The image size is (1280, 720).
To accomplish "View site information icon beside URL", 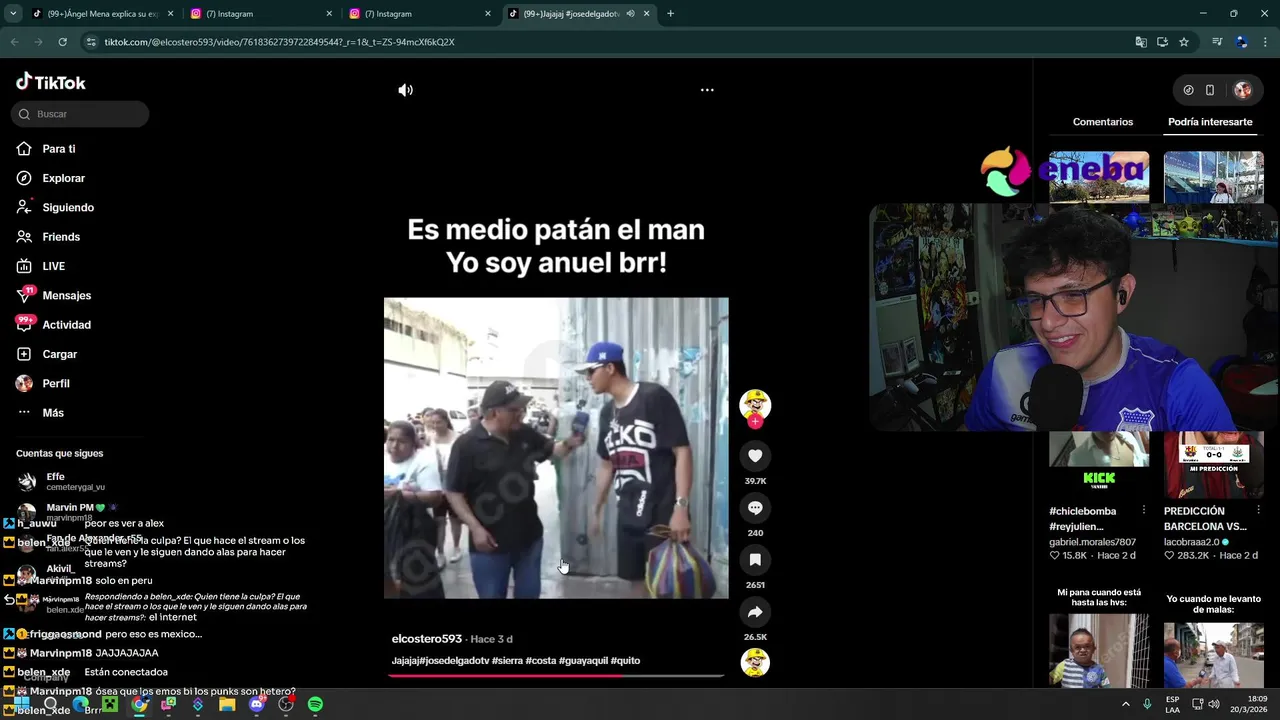I will pos(91,42).
